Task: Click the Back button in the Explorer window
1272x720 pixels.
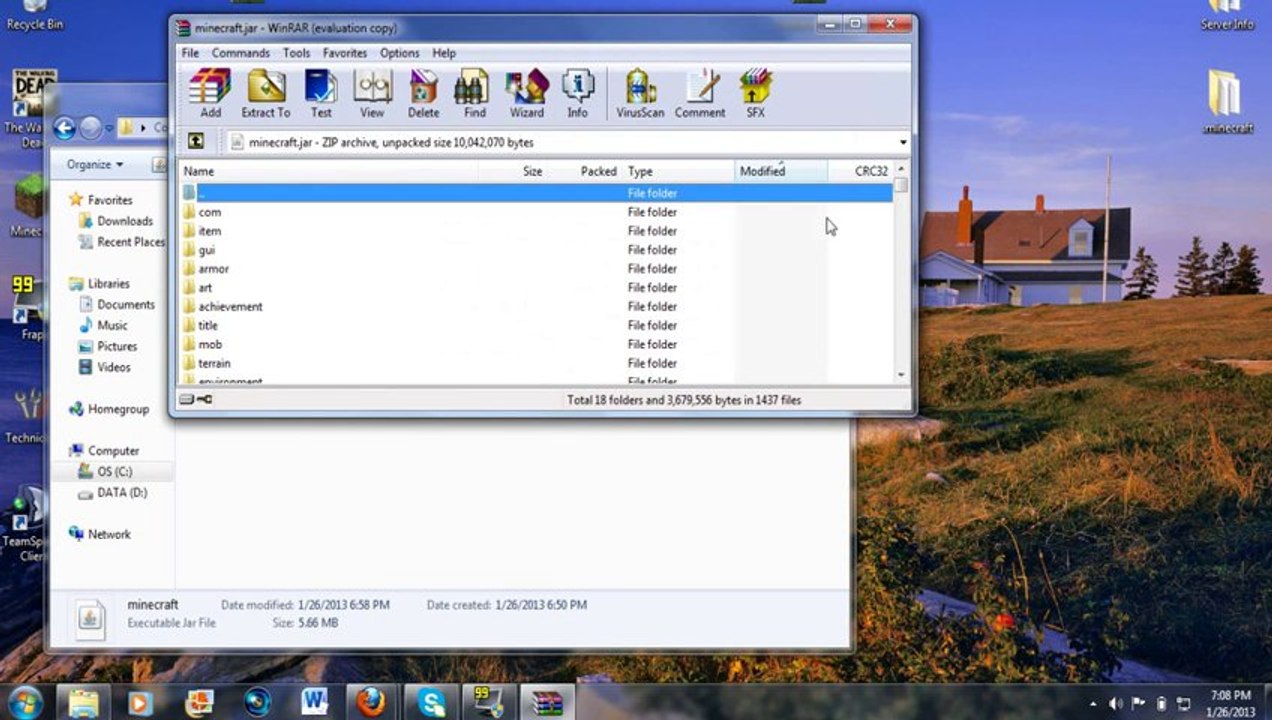Action: pos(64,128)
